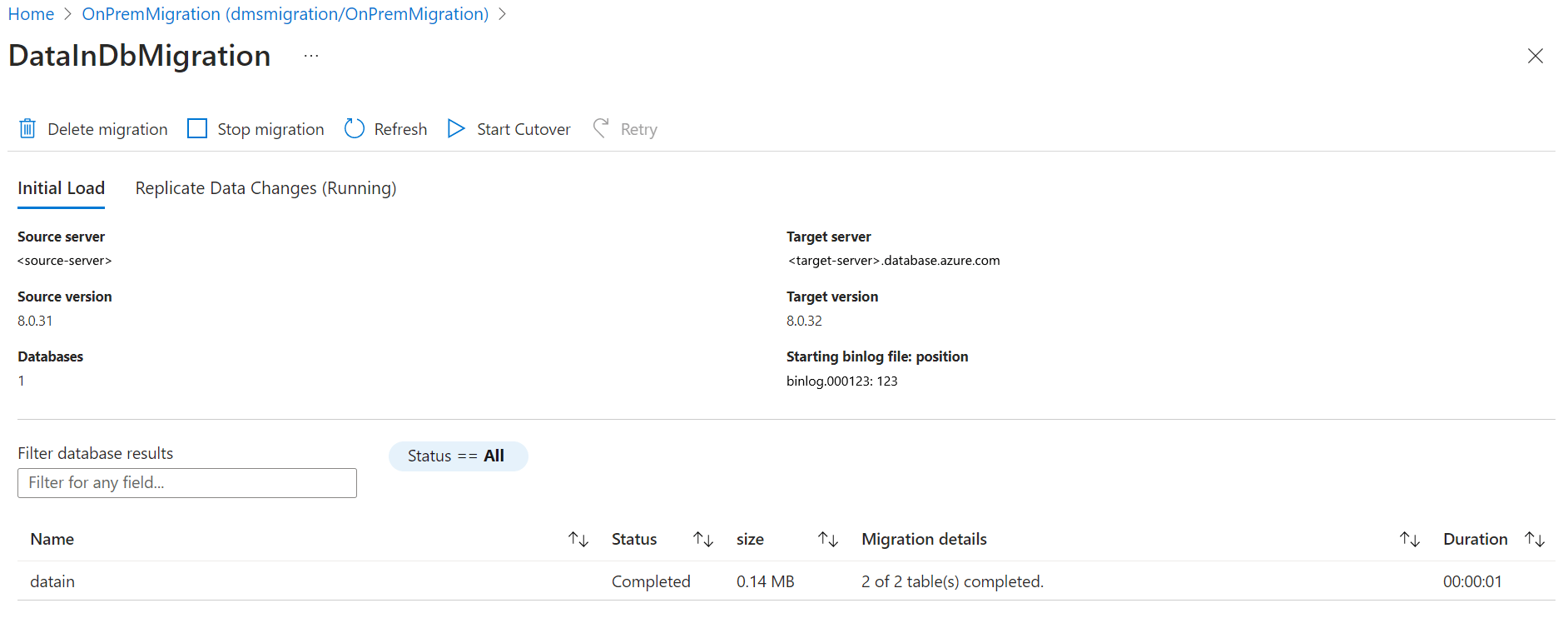Screen dimensions: 1568x623
Task: Sort by size column arrows
Action: (828, 540)
